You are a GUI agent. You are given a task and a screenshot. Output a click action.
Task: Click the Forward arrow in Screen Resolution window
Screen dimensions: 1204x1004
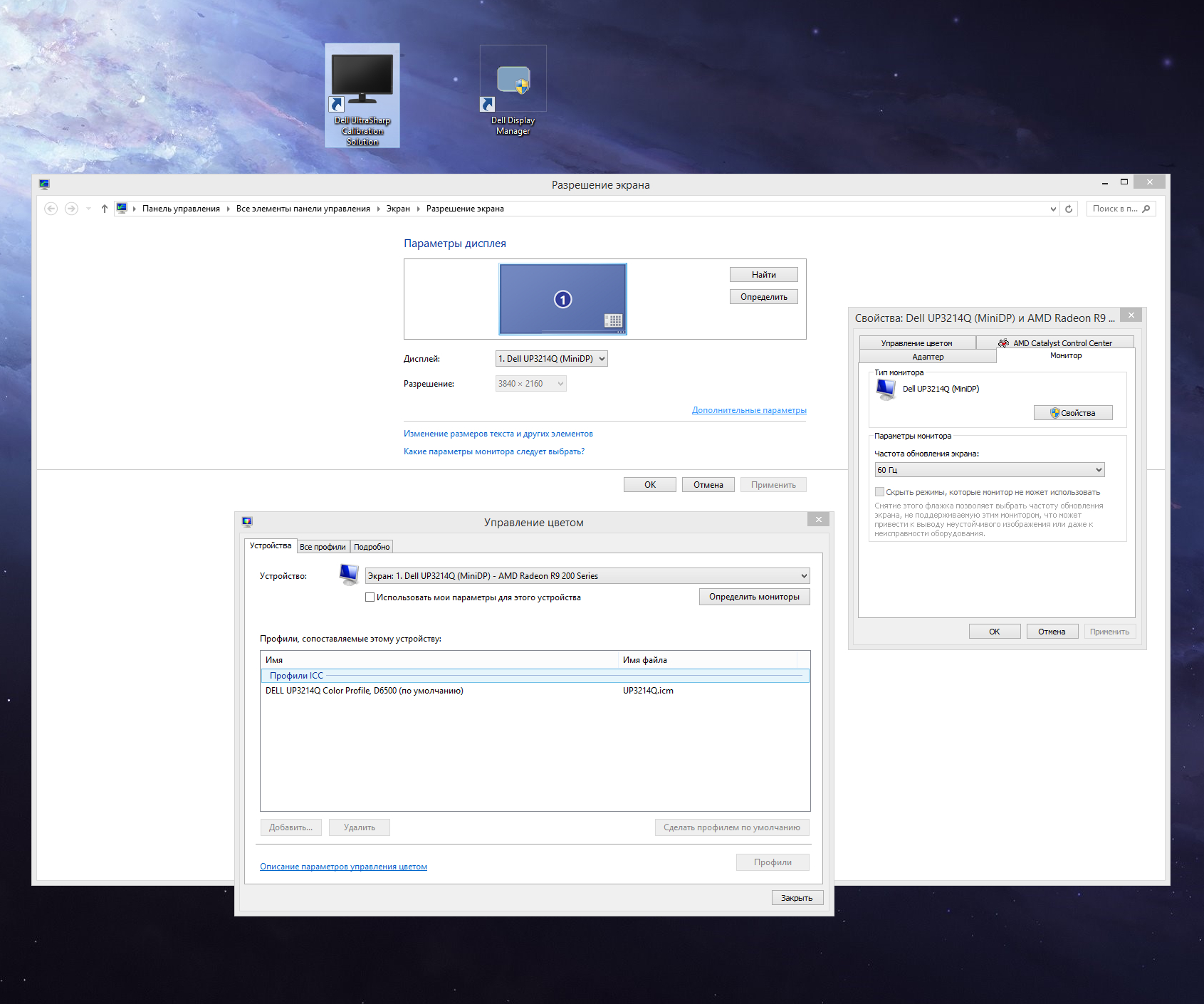[x=71, y=209]
